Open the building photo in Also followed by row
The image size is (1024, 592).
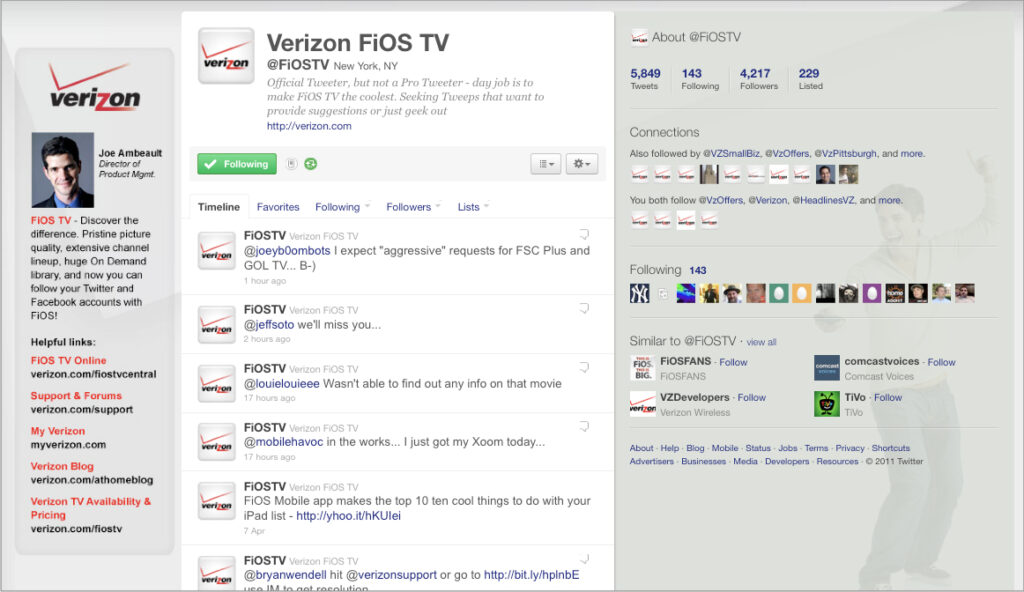pos(709,174)
